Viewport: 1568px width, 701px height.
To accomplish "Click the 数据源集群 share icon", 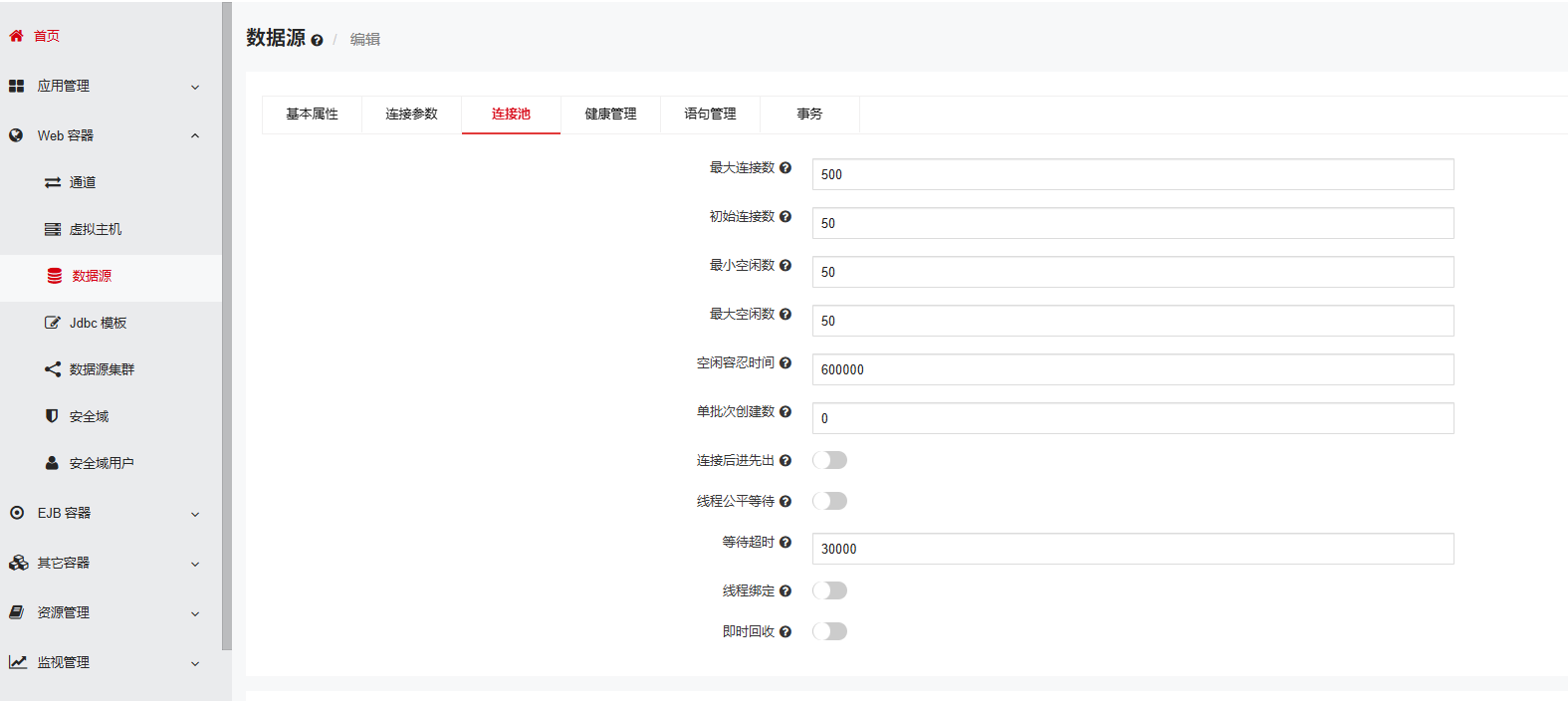I will pos(53,369).
